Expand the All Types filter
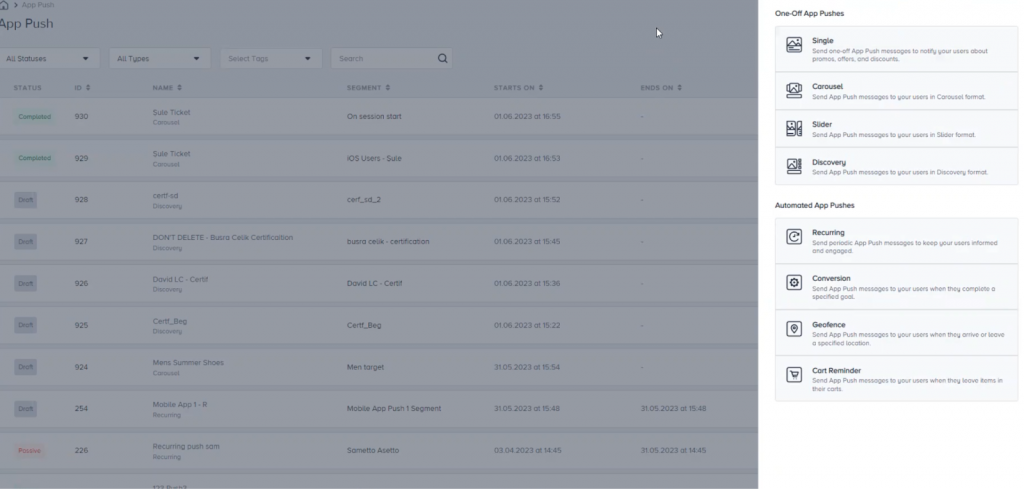The height and width of the screenshot is (489, 1024). click(159, 59)
